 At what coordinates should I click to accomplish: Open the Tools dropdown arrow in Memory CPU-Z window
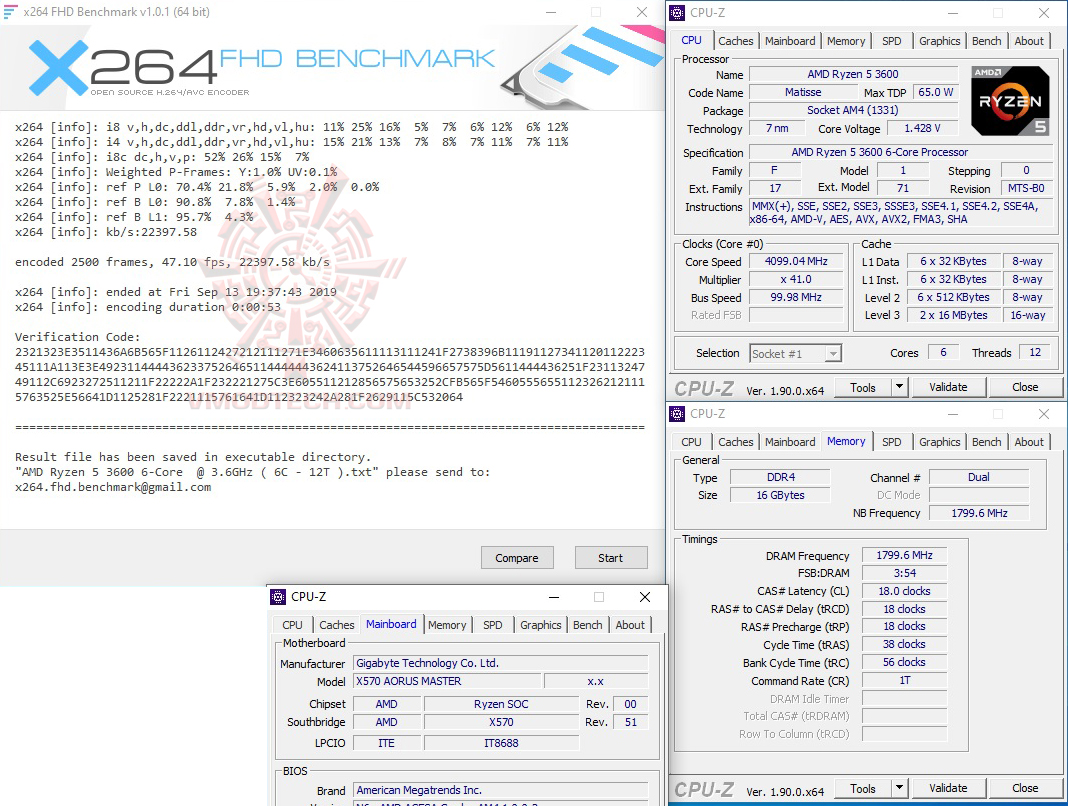(899, 788)
